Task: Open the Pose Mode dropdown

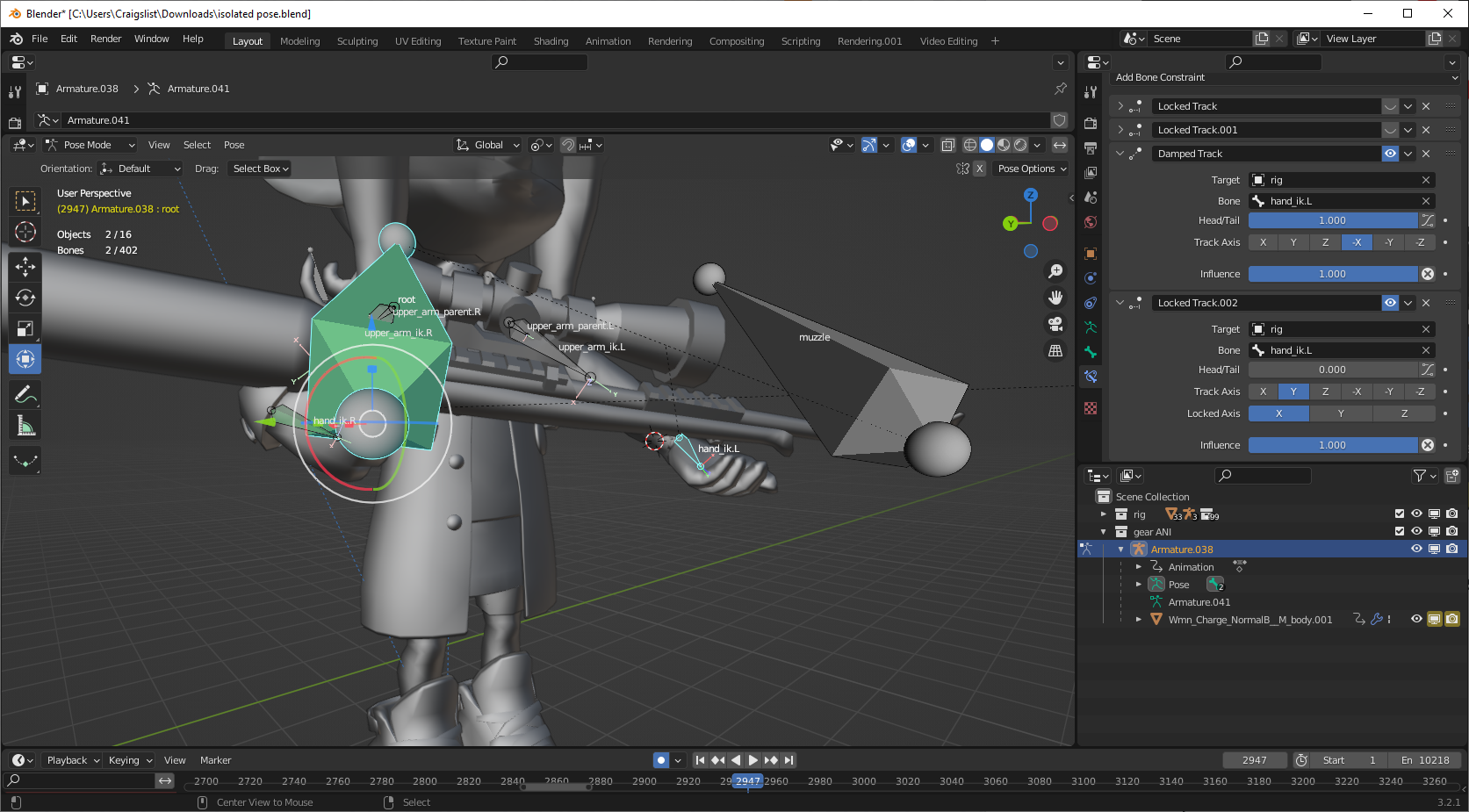Action: pyautogui.click(x=90, y=145)
